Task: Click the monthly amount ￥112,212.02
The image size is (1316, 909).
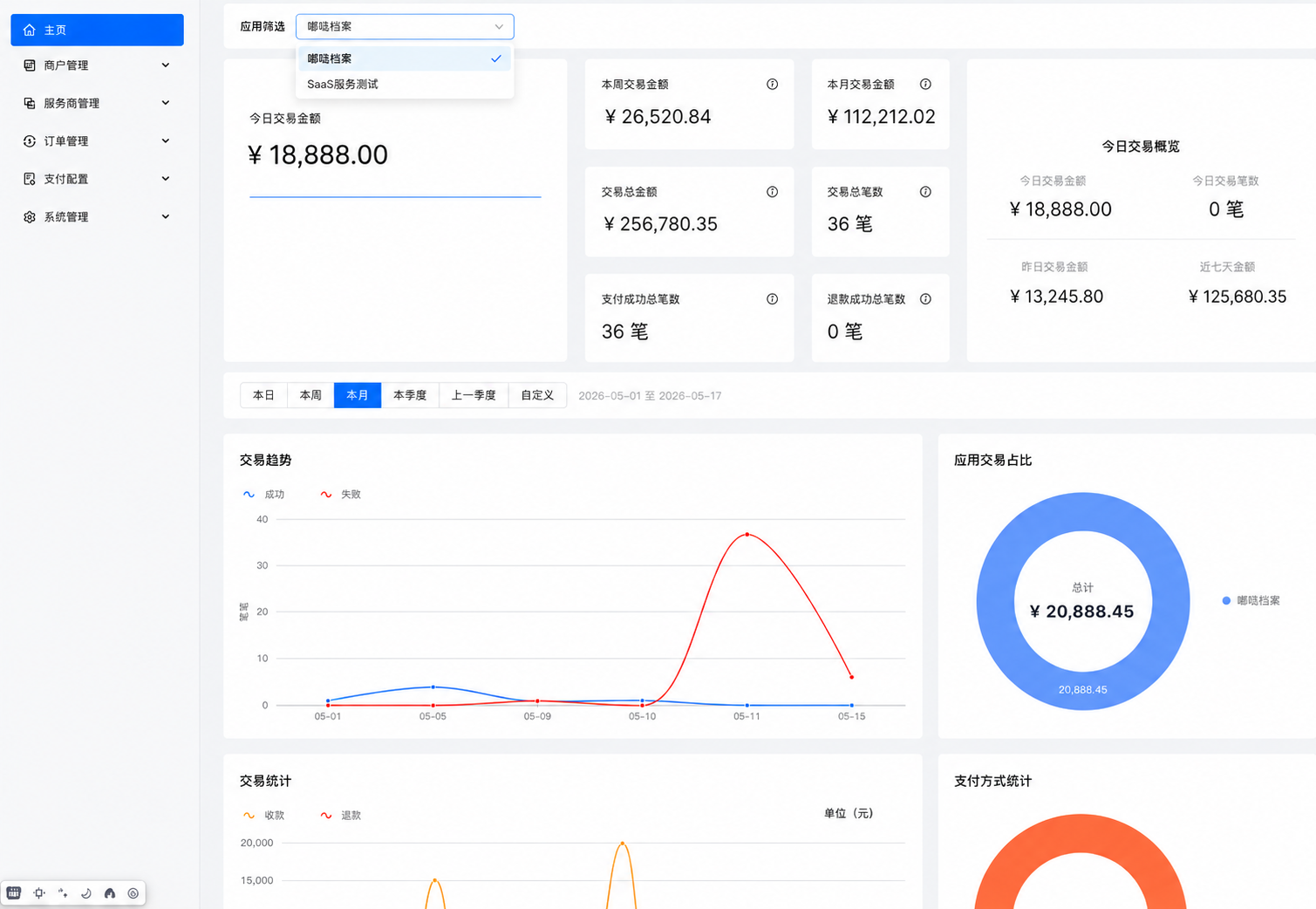Action: tap(882, 117)
